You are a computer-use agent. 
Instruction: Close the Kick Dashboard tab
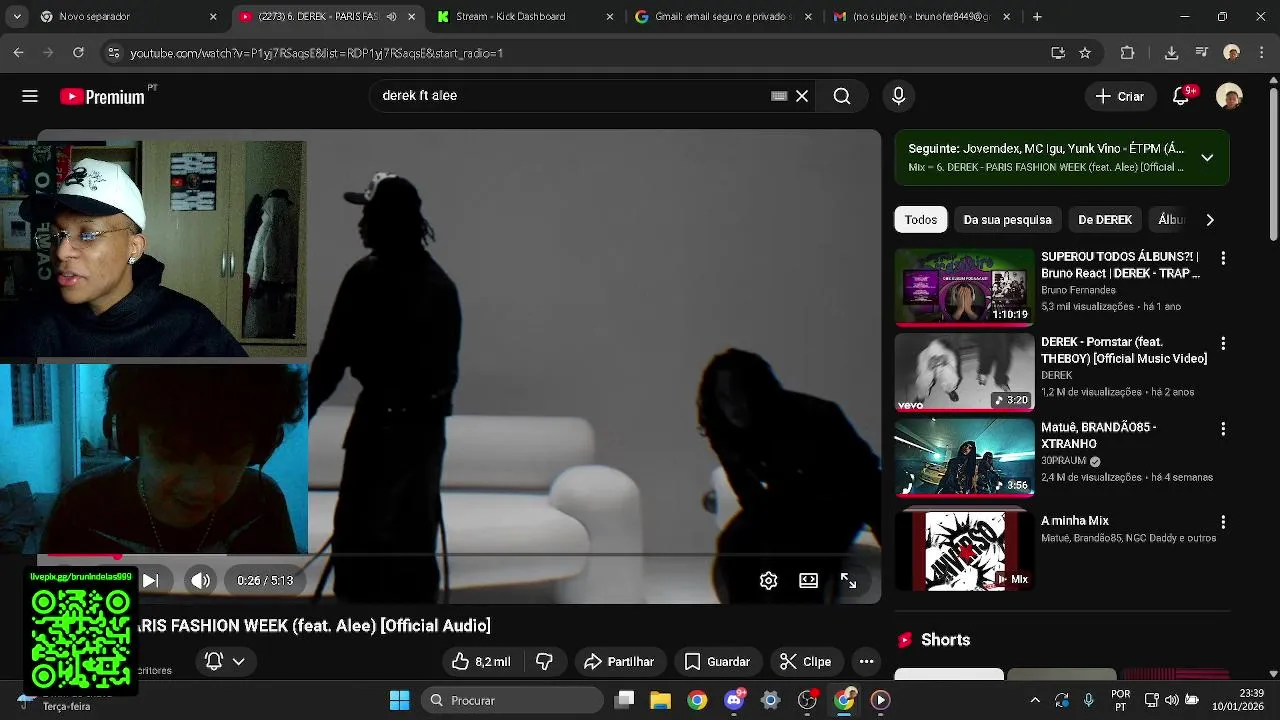[x=609, y=17]
